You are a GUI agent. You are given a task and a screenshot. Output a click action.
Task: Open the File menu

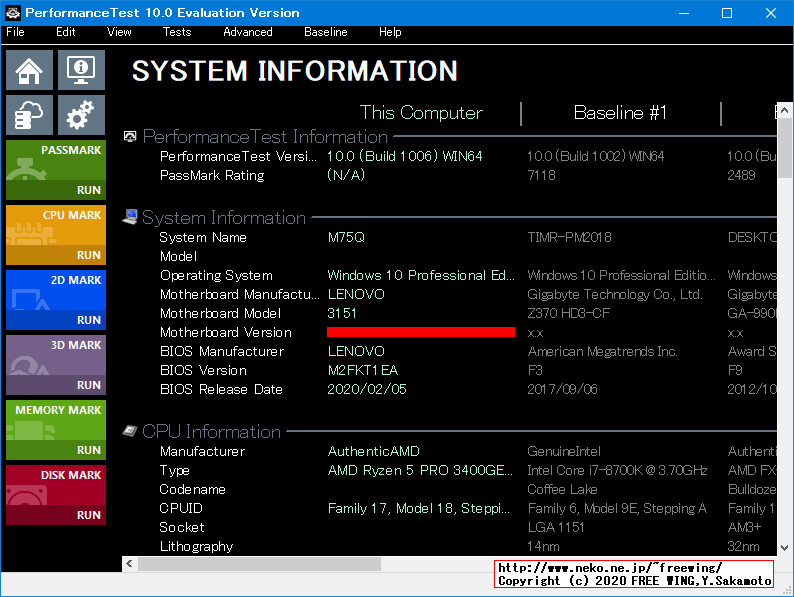click(15, 32)
